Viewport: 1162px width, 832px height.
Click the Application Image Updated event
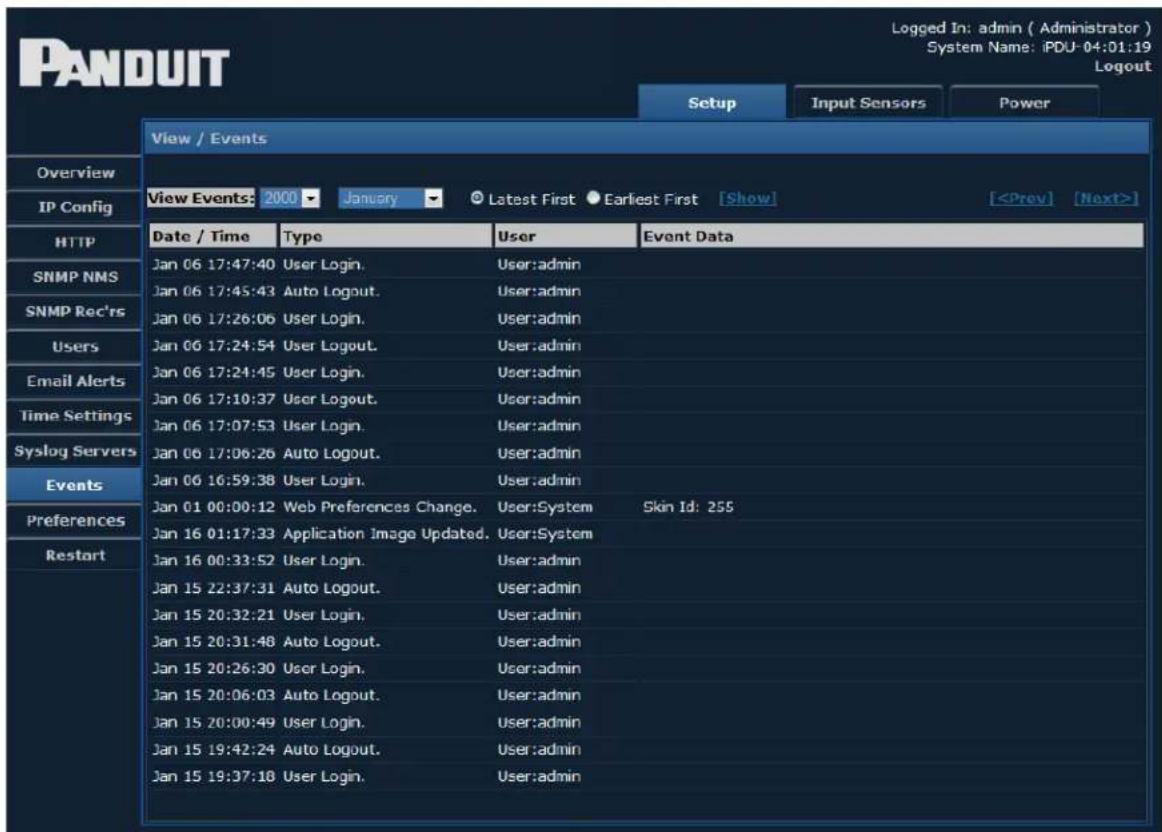coord(385,534)
